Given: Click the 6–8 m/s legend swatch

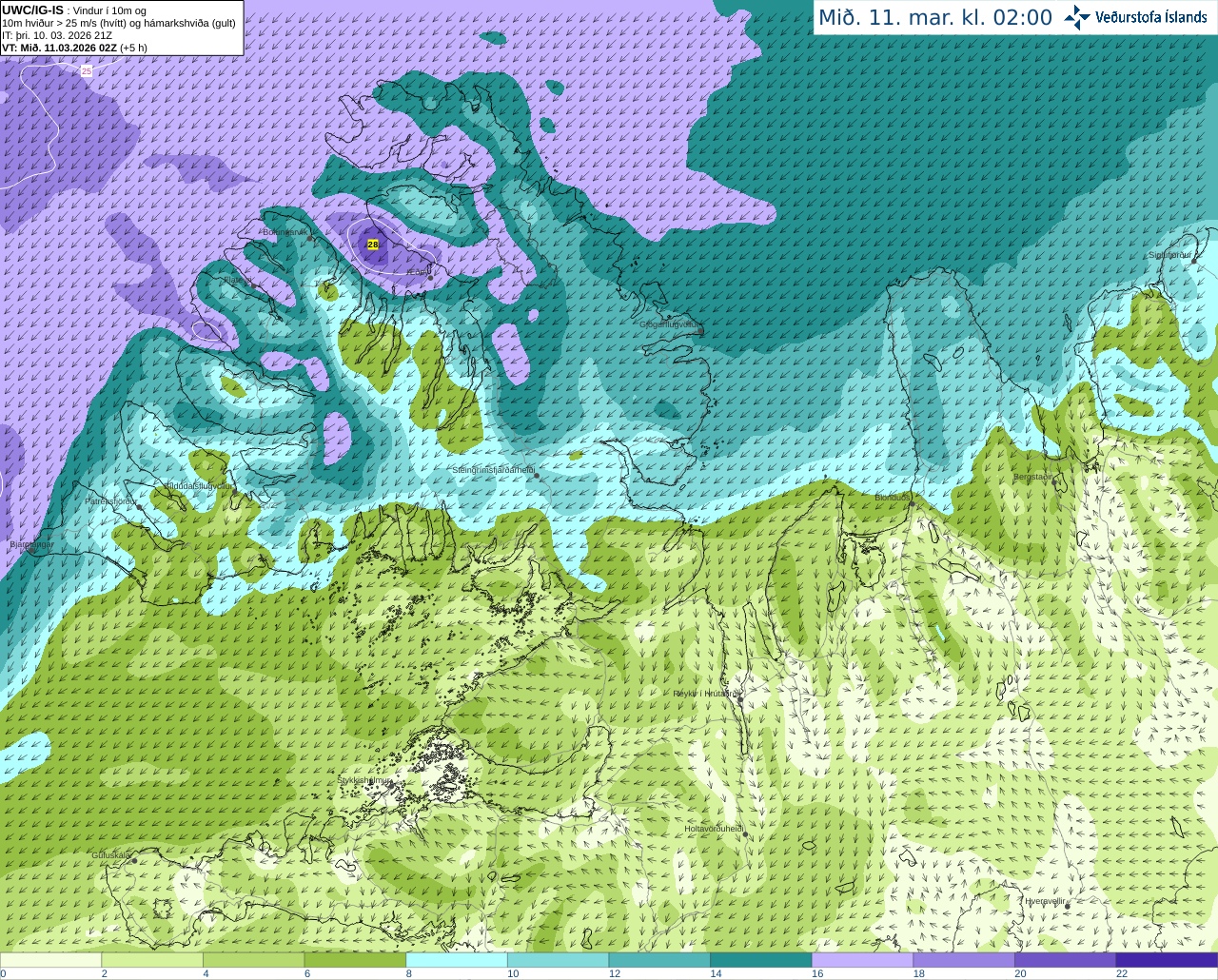Looking at the screenshot, I should [x=355, y=960].
